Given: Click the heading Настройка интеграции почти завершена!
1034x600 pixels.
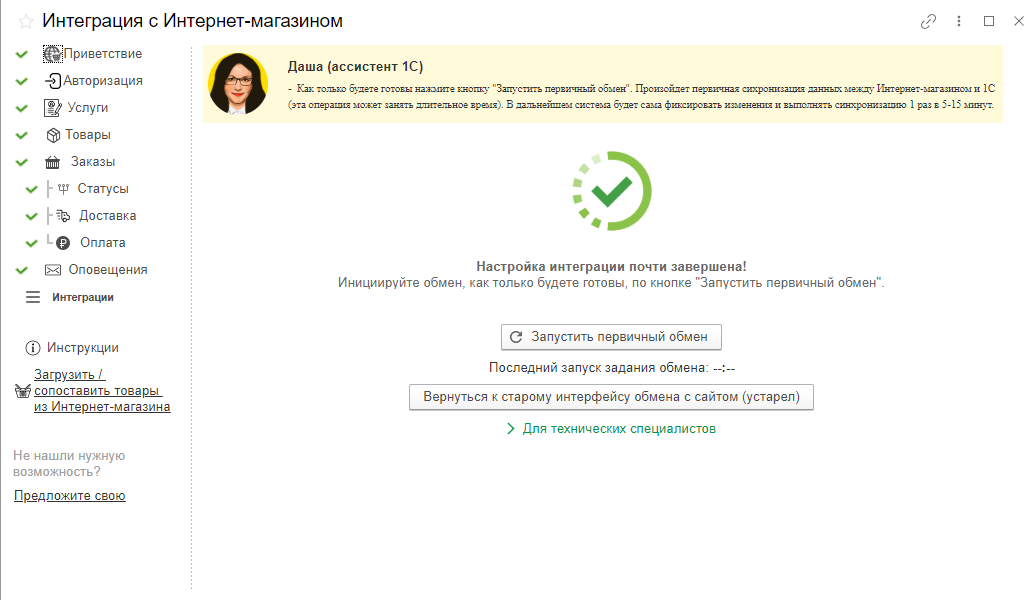Looking at the screenshot, I should (x=611, y=266).
